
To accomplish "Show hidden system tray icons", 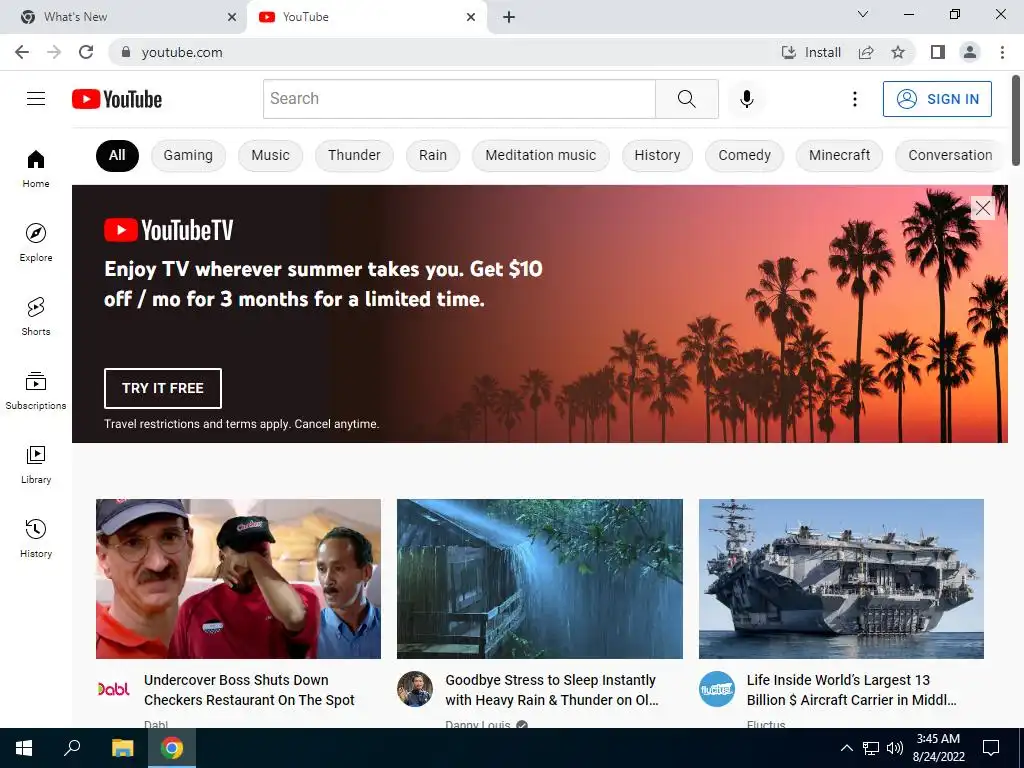I will coord(846,748).
